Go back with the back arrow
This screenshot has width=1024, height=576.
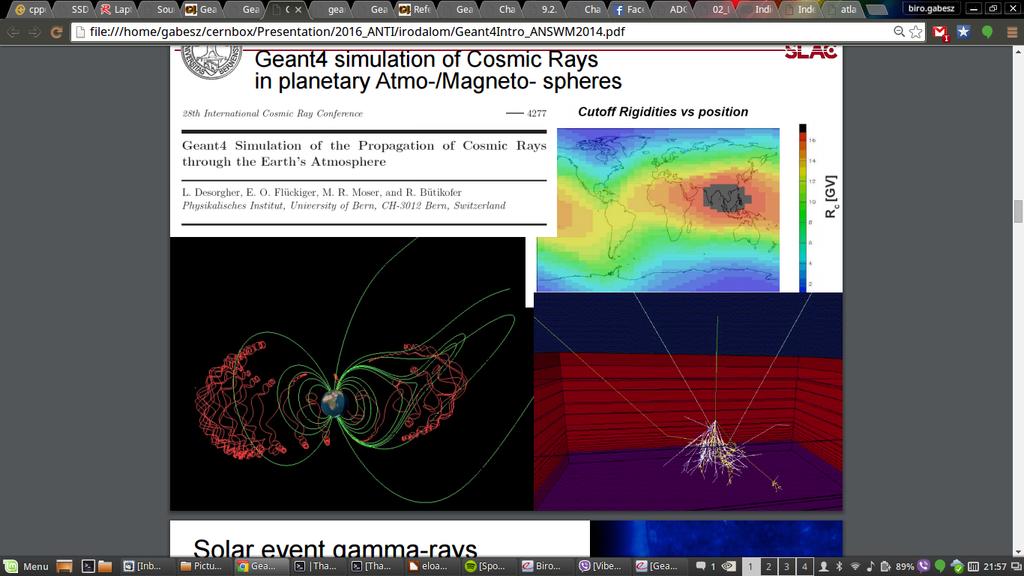(14, 32)
